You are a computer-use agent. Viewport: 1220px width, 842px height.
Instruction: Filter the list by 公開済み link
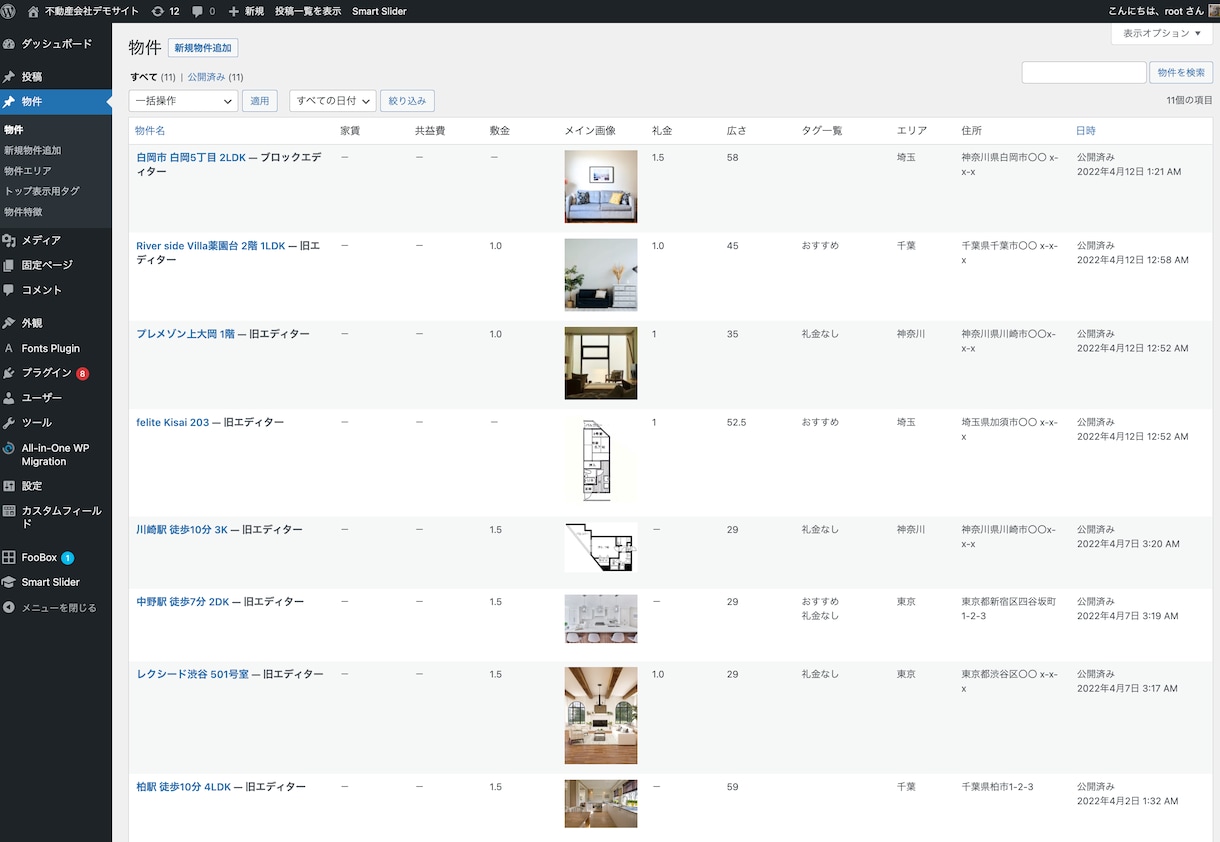206,77
